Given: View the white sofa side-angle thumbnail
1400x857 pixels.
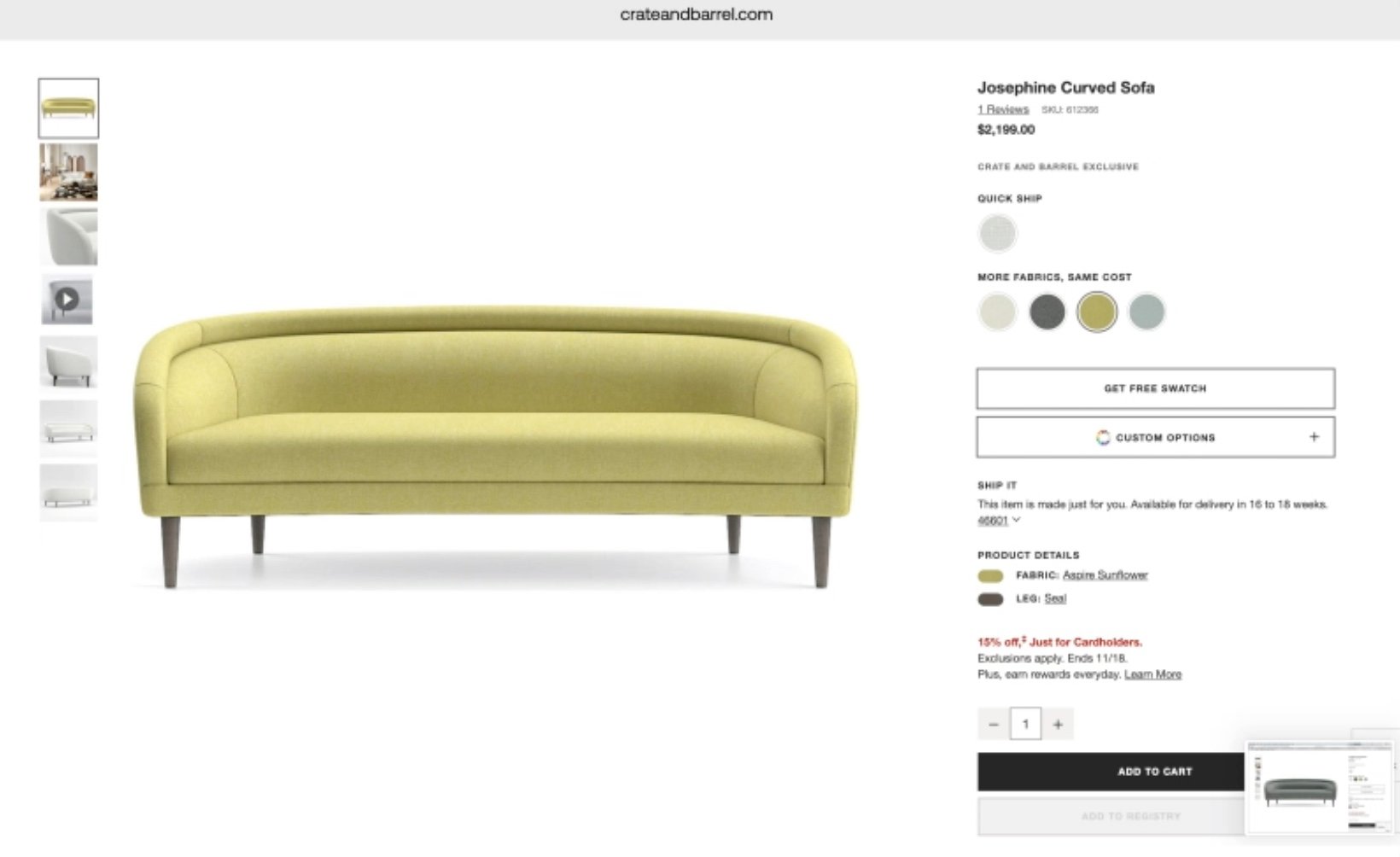Looking at the screenshot, I should (x=68, y=364).
